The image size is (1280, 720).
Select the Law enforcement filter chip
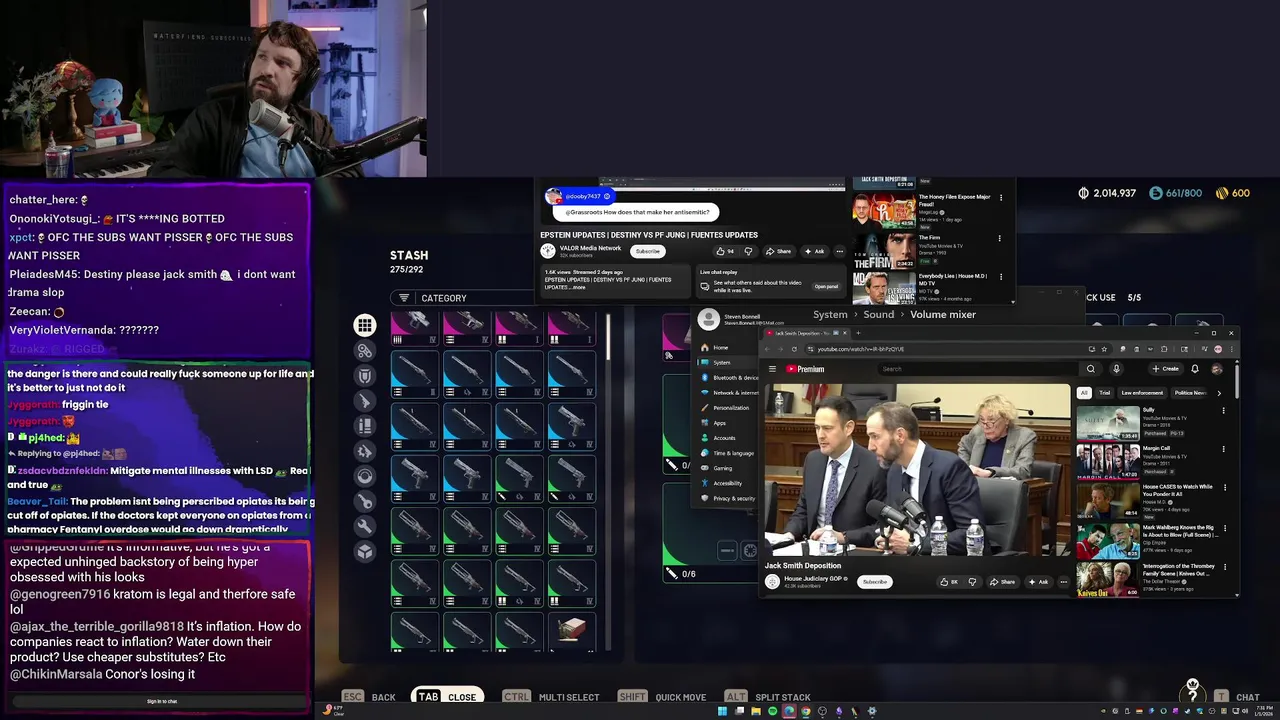coord(1142,393)
